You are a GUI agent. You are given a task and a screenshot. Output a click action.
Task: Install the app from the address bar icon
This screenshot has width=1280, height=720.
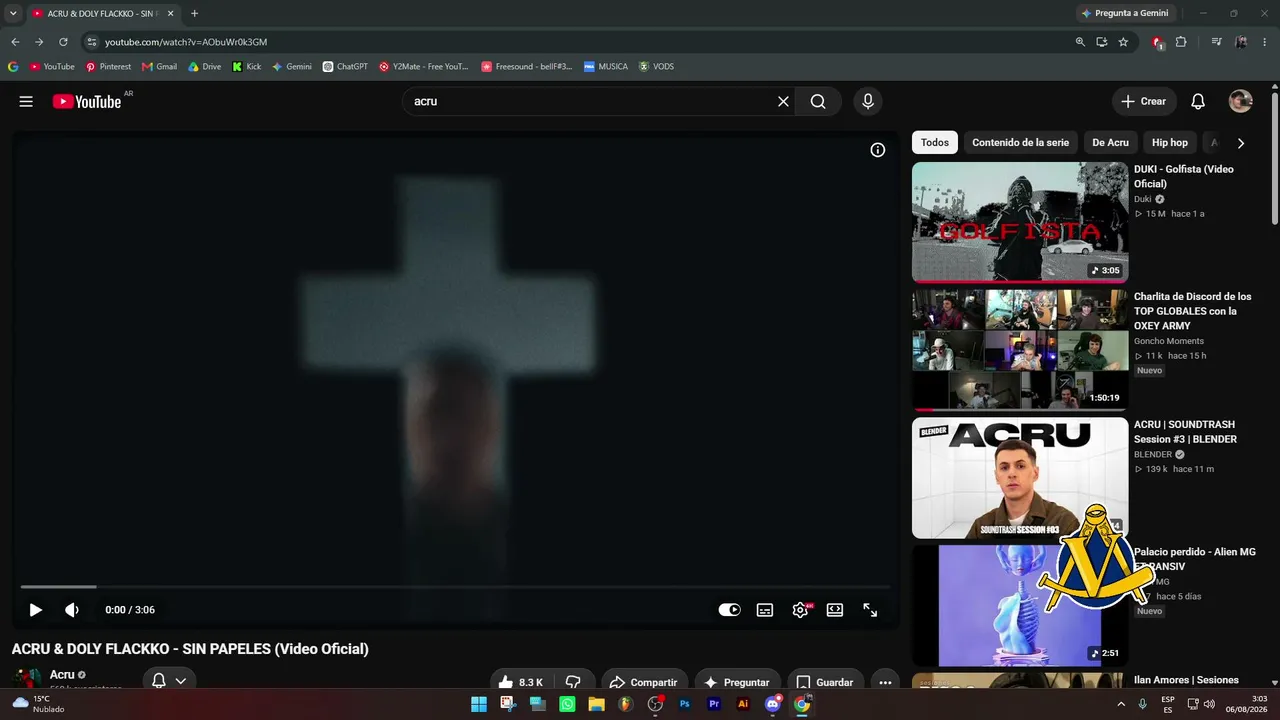1102,42
